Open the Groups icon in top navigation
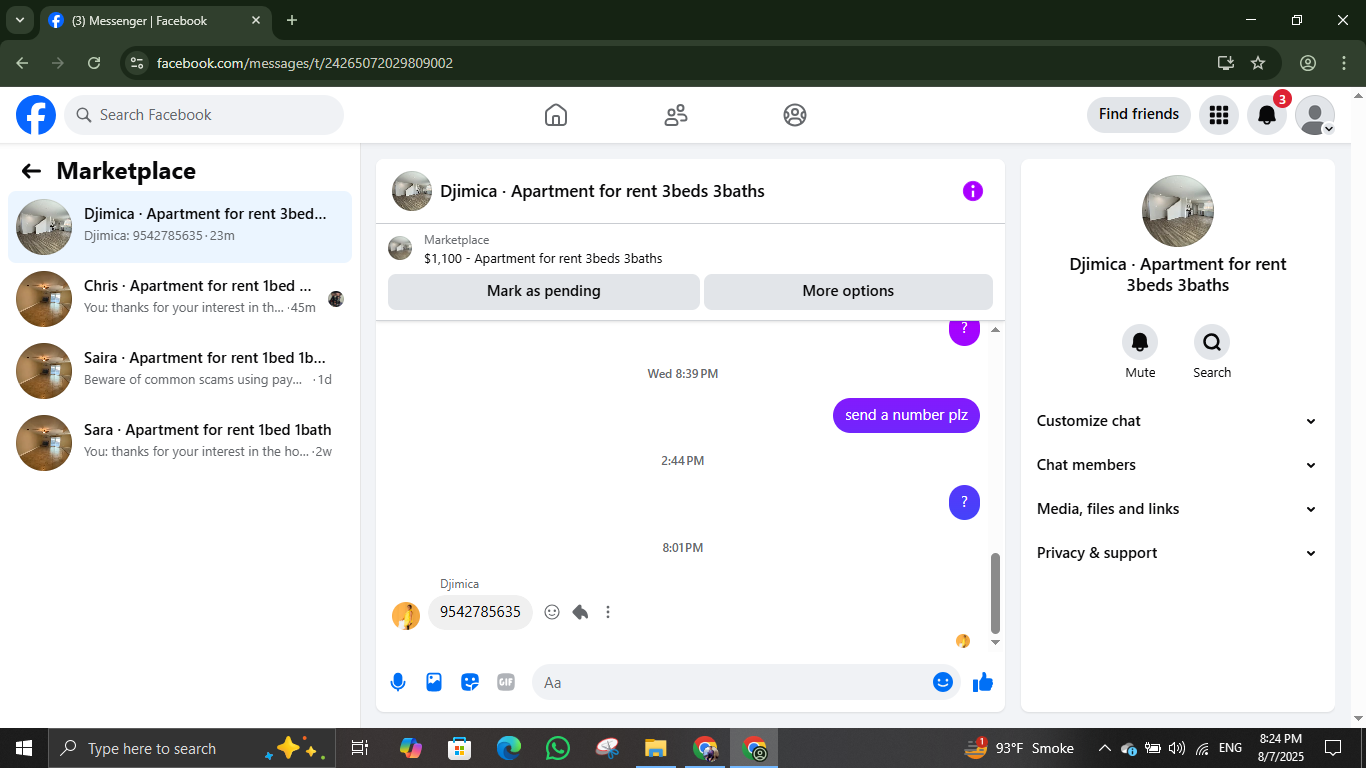 tap(795, 115)
